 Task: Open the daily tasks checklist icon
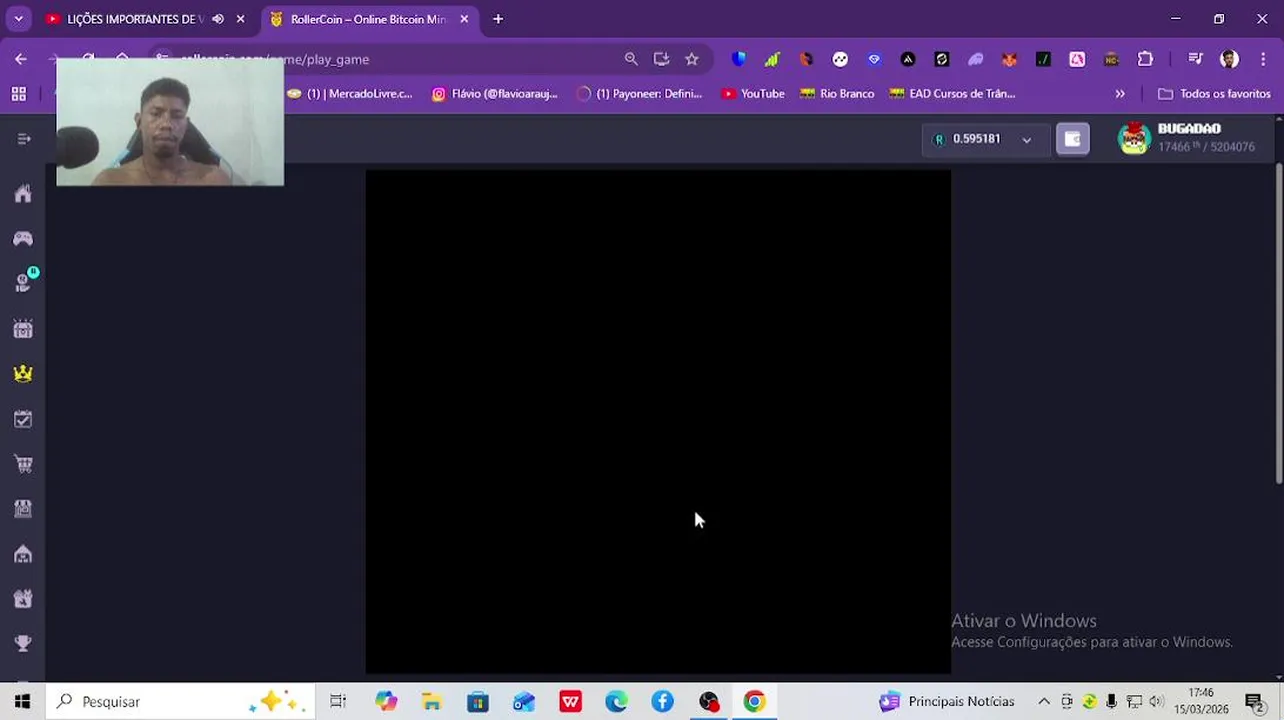(x=23, y=419)
